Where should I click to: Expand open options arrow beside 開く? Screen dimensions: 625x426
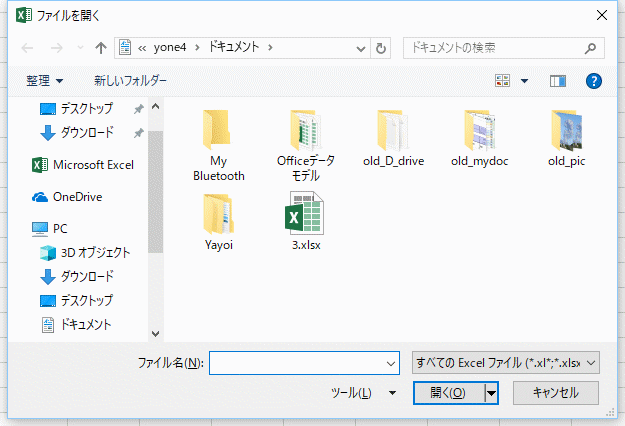pos(491,393)
